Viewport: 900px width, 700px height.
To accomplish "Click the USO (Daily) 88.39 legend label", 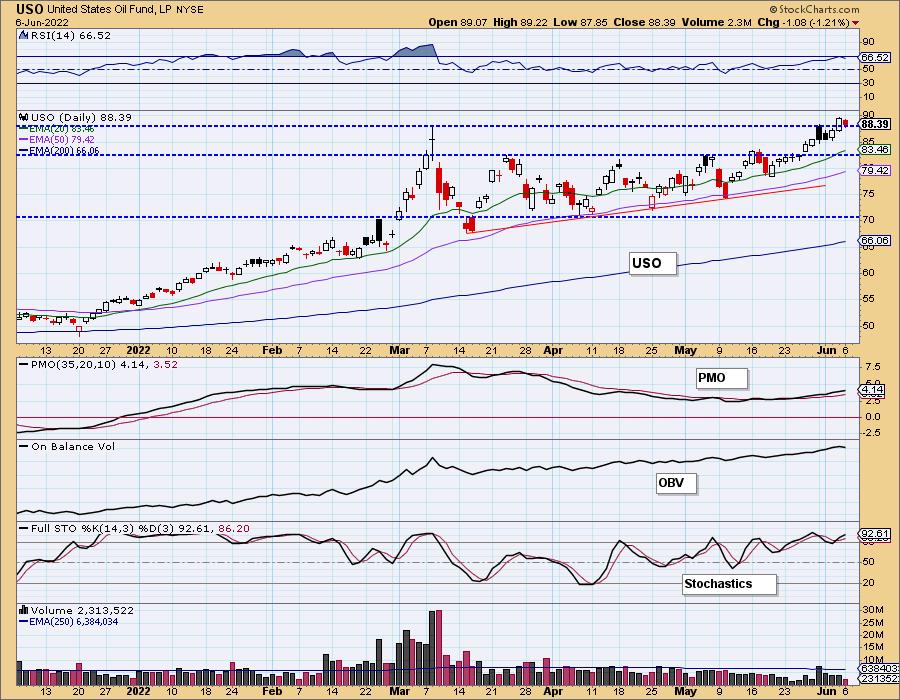I will (x=81, y=117).
